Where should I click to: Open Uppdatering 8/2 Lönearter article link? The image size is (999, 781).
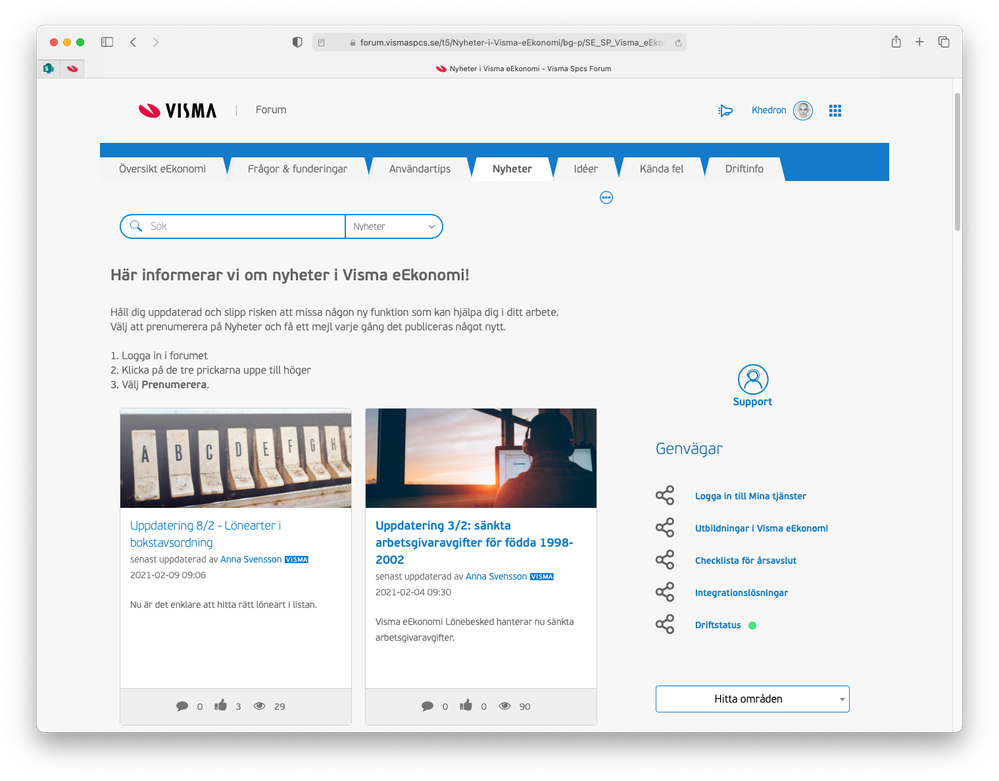pyautogui.click(x=205, y=534)
